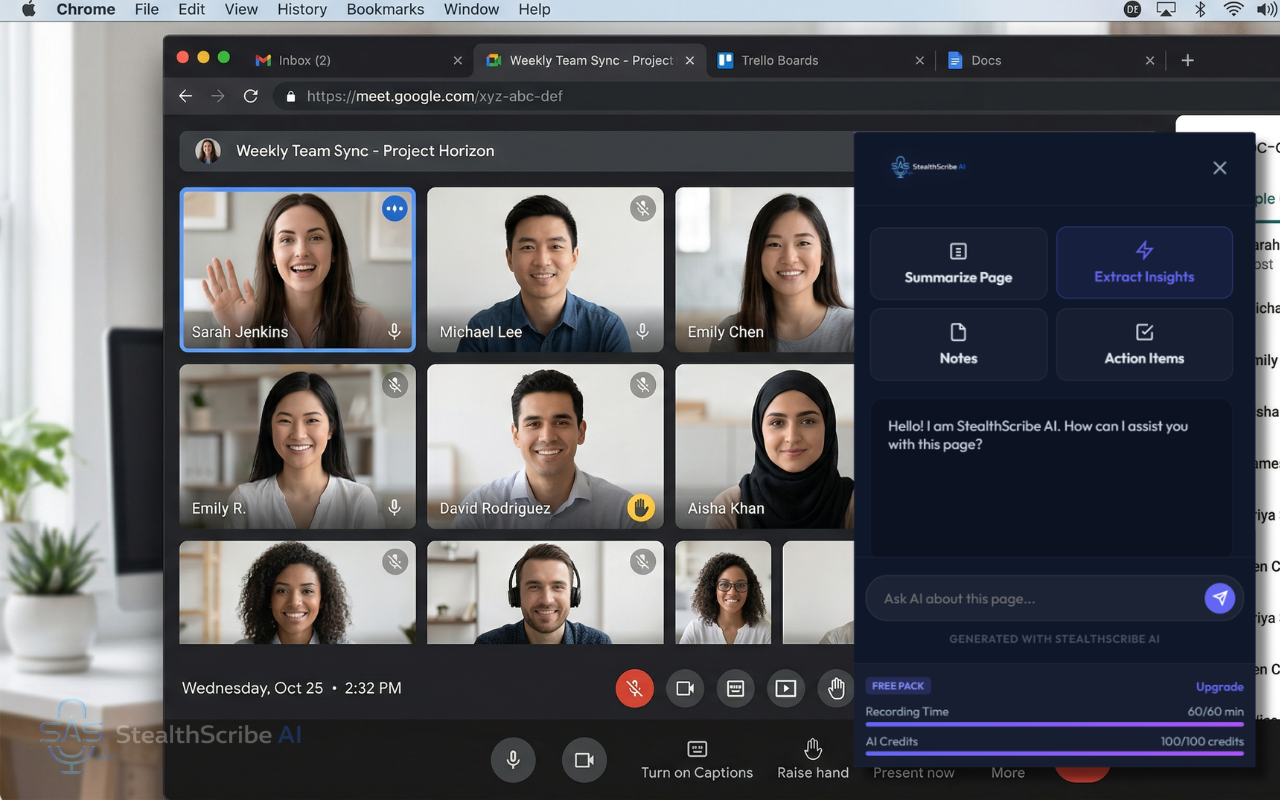Turn off the camera in meeting controls
Screen dimensions: 1280x800
pyautogui.click(x=685, y=688)
